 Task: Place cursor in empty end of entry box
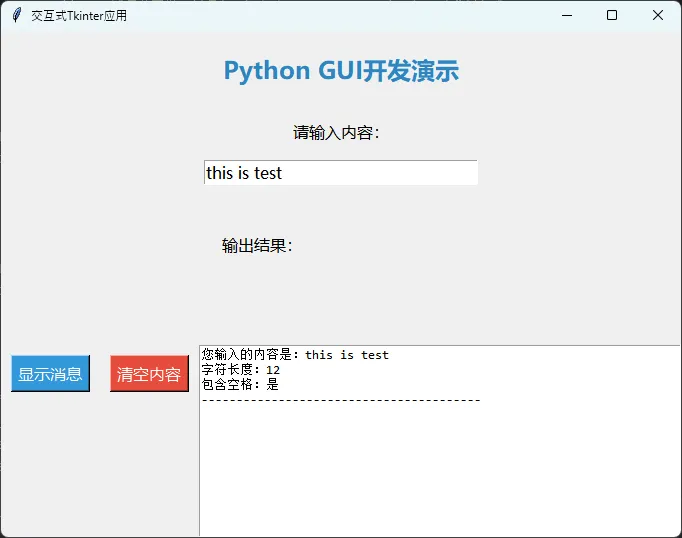coord(400,173)
